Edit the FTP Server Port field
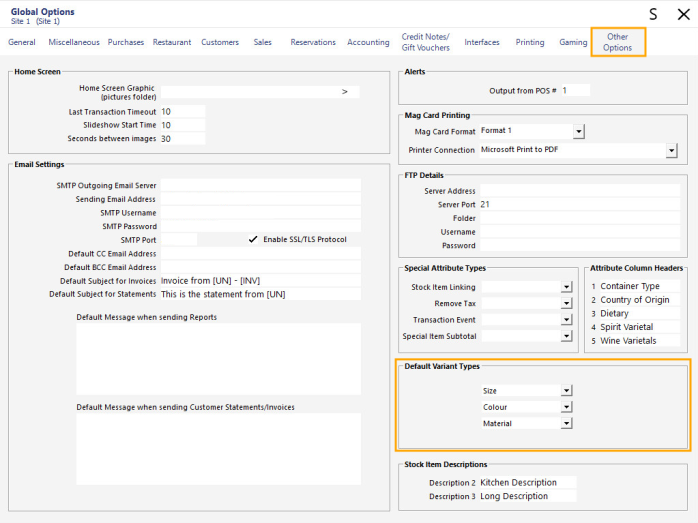This screenshot has height=523, width=698. pos(580,205)
